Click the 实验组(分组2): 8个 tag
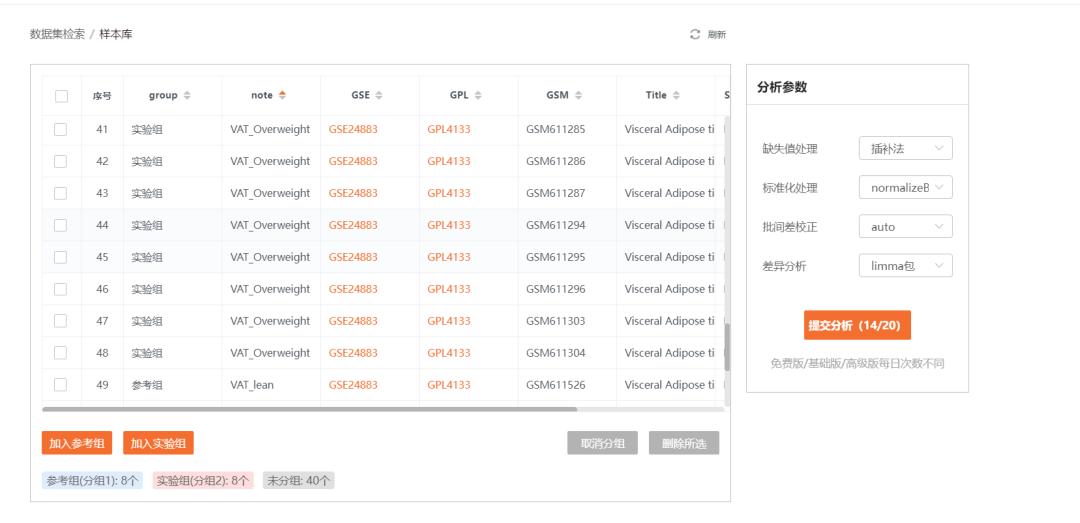 coord(203,481)
